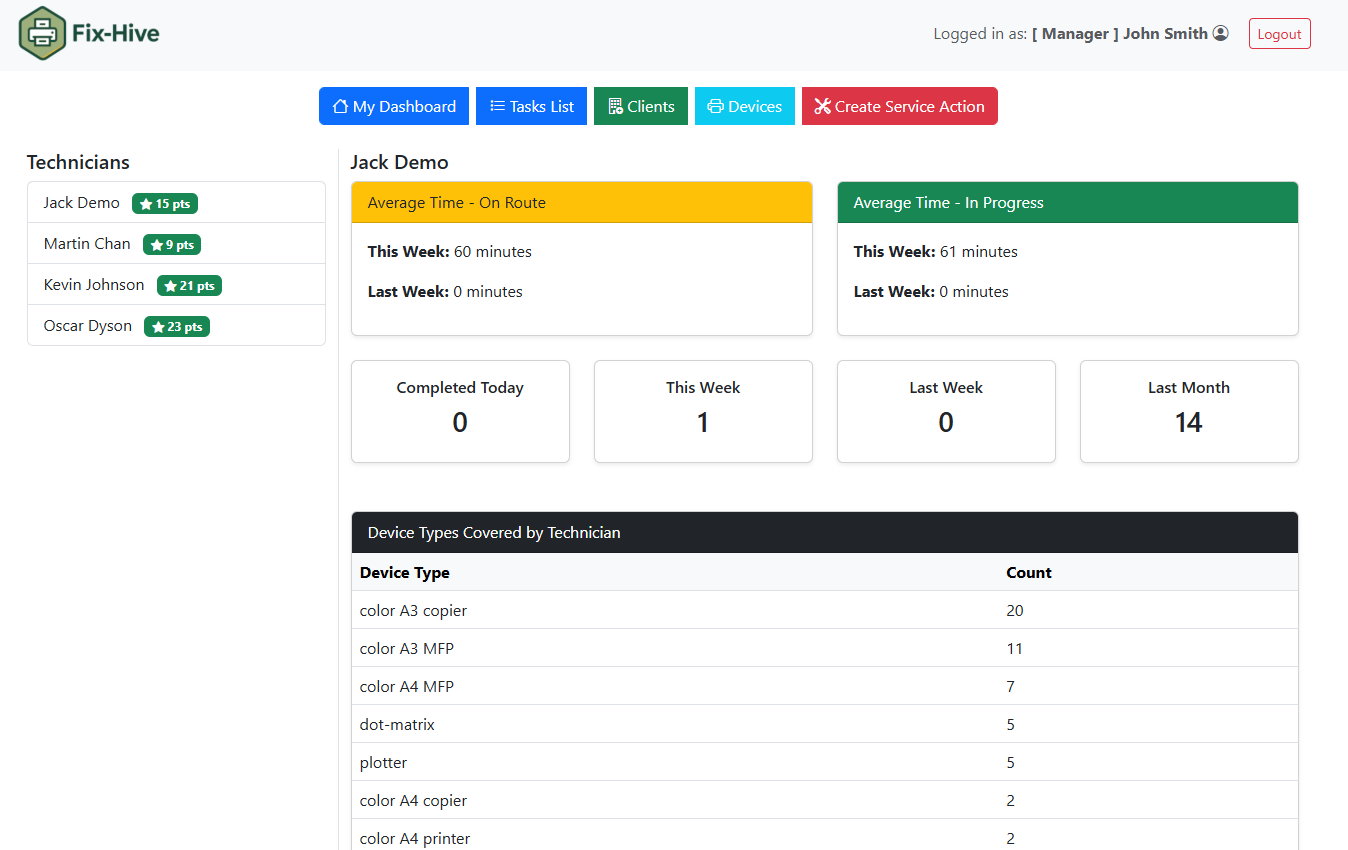Click the Fix-Hive printer logo icon
Viewport: 1348px width, 850px height.
pyautogui.click(x=42, y=34)
